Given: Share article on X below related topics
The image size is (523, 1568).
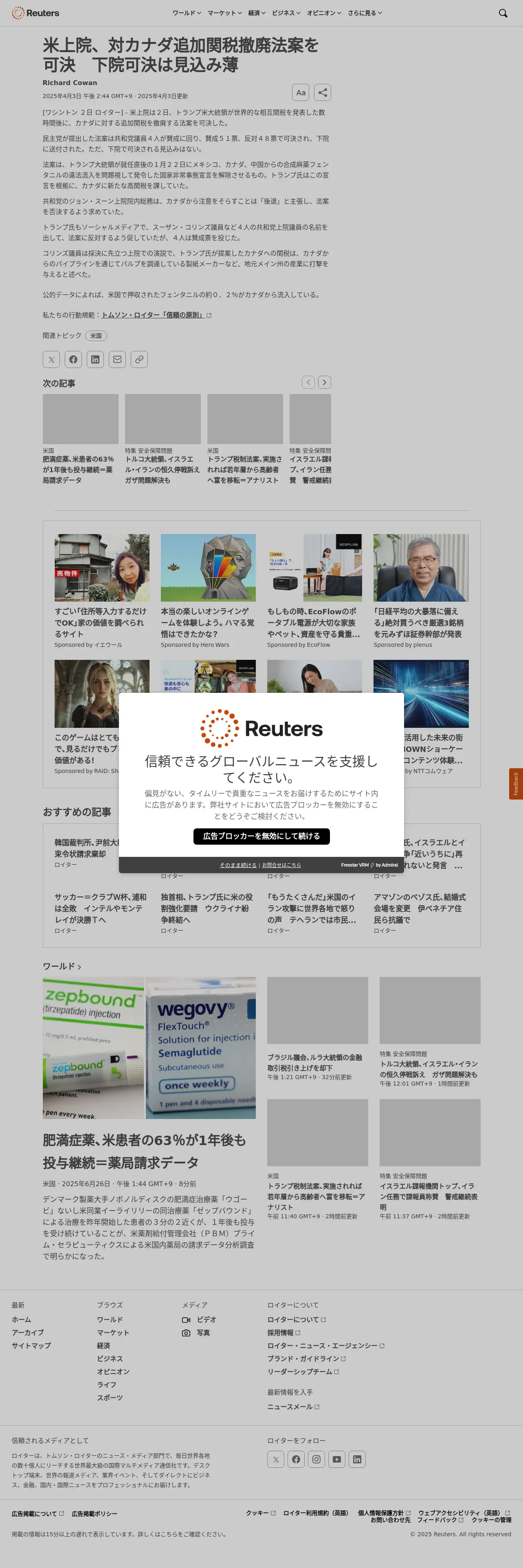Looking at the screenshot, I should (x=51, y=359).
